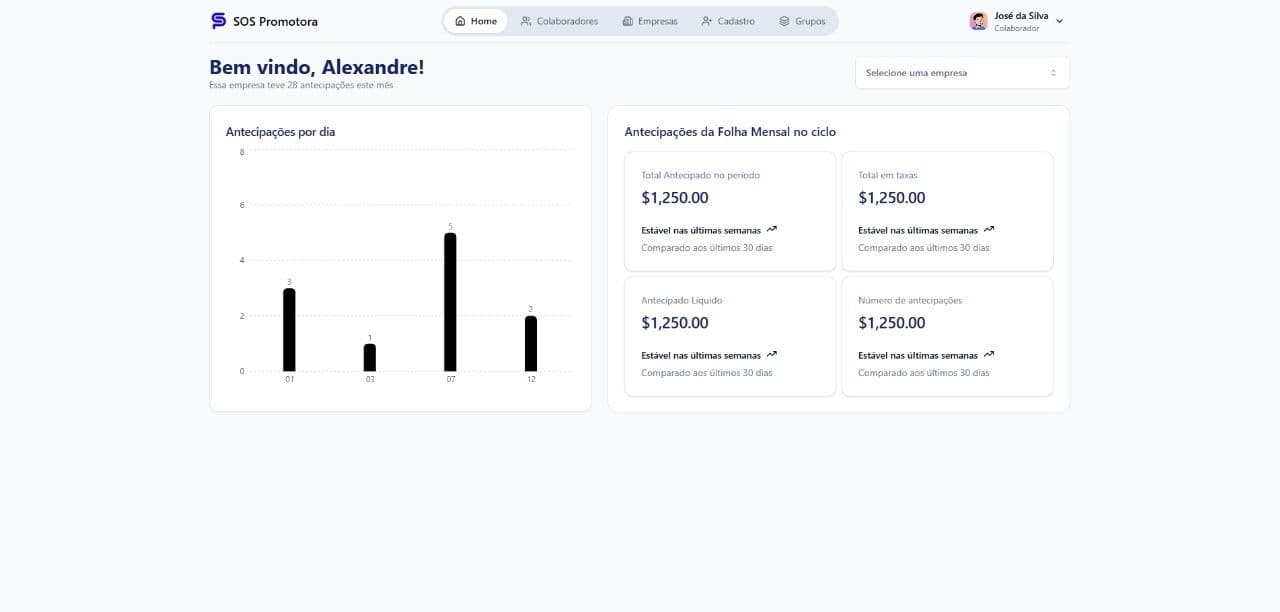
Task: Open the Empresas tab
Action: click(649, 21)
